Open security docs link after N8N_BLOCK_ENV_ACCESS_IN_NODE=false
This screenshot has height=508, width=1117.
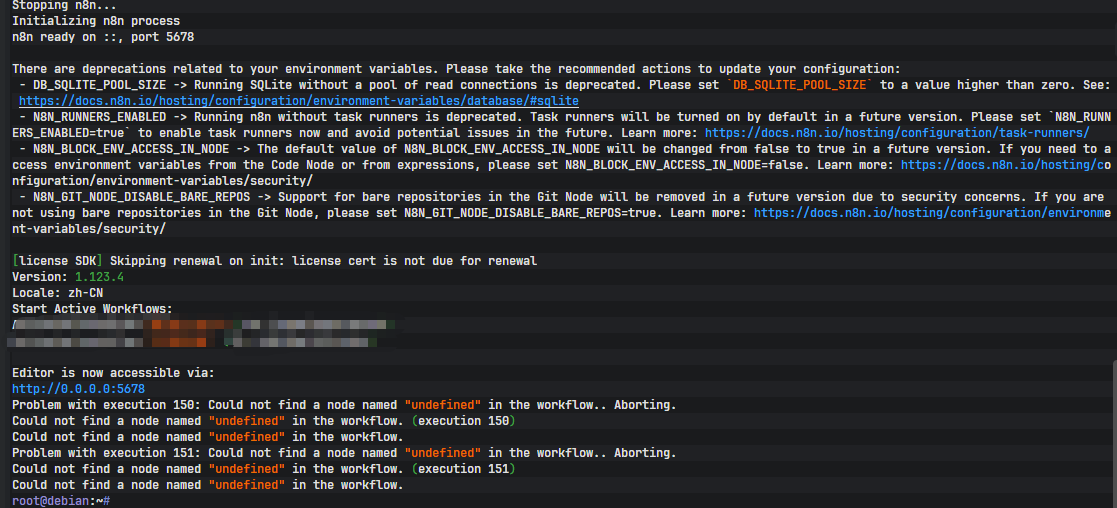[1005, 165]
